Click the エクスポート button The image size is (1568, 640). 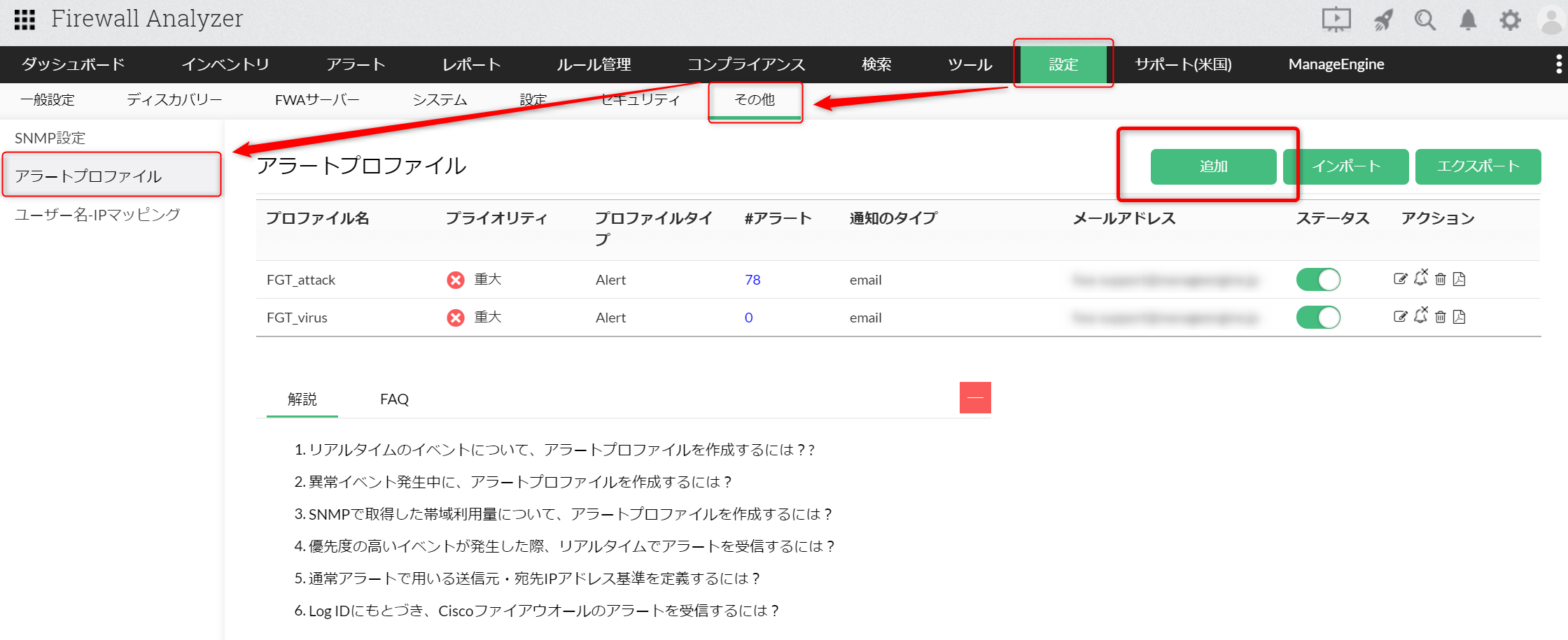pyautogui.click(x=1478, y=166)
